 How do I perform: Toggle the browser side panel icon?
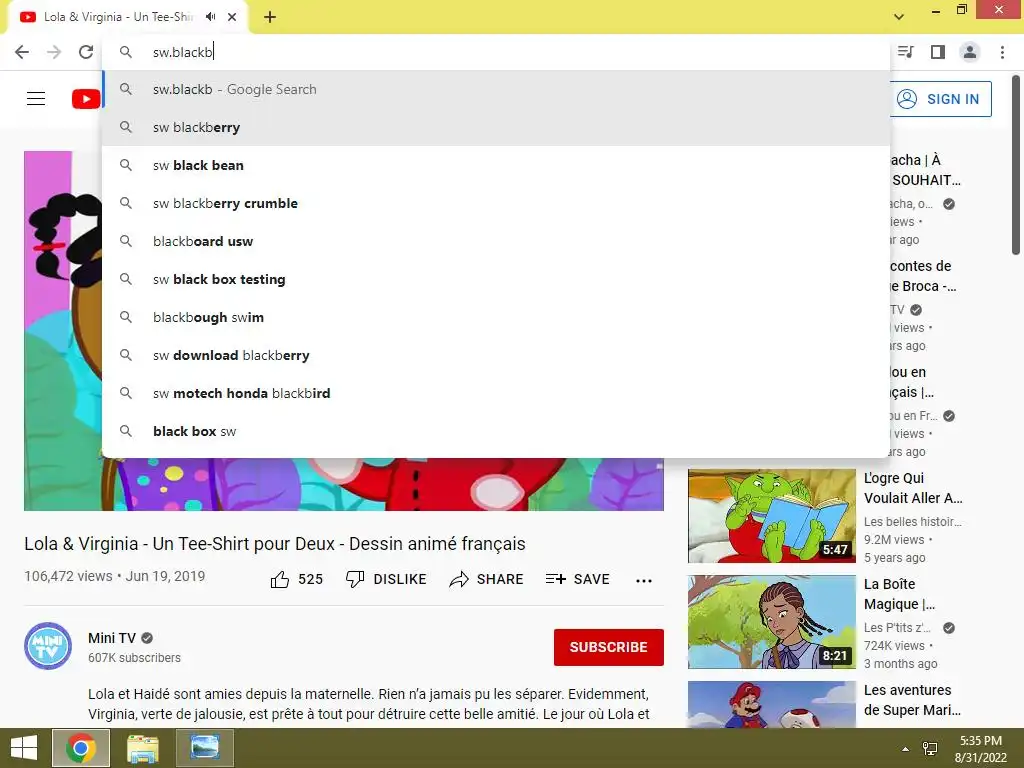(938, 52)
